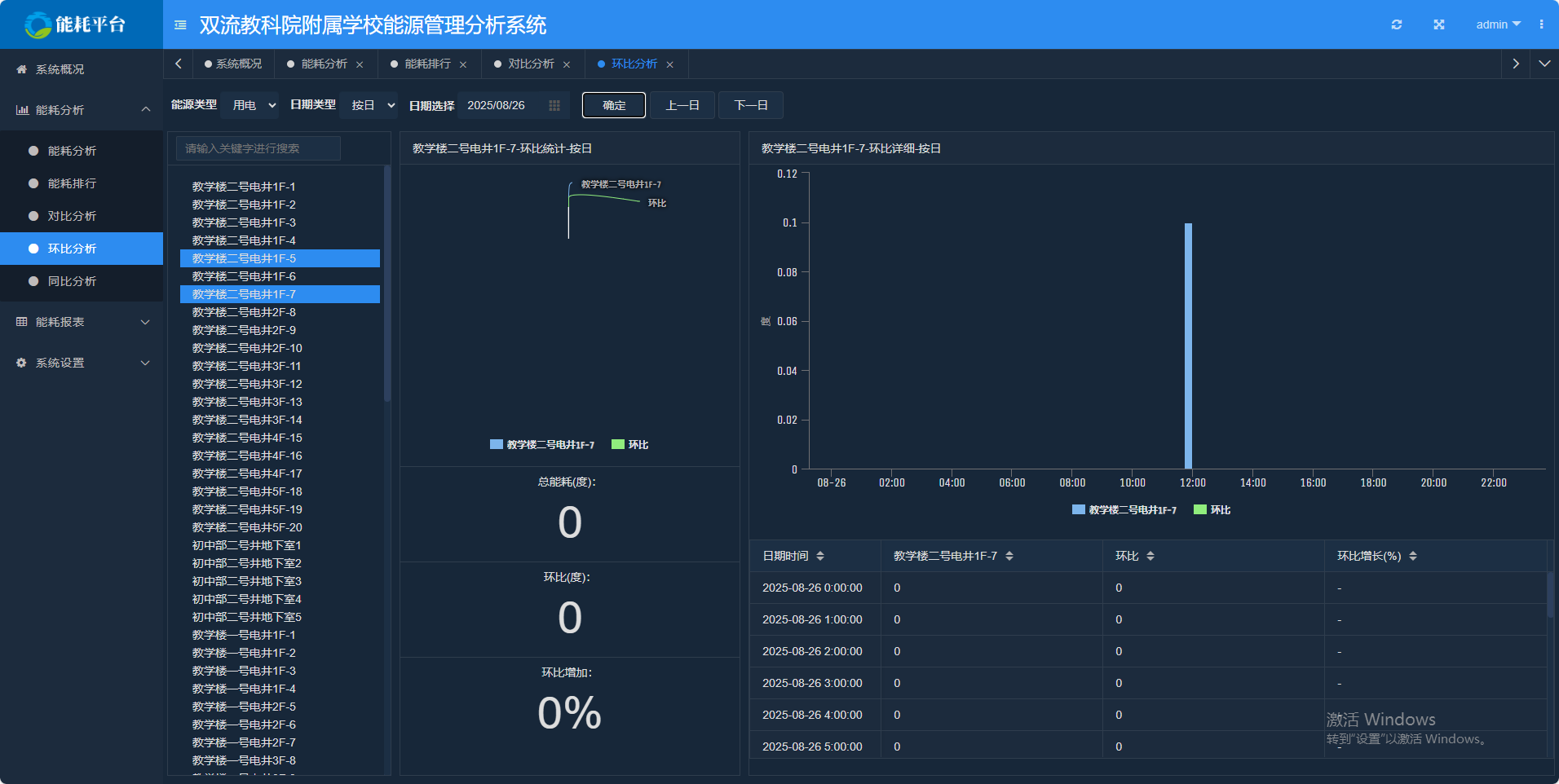Expand the 能耗报表 sidebar menu
Screen dimensions: 1559x784
(82, 322)
